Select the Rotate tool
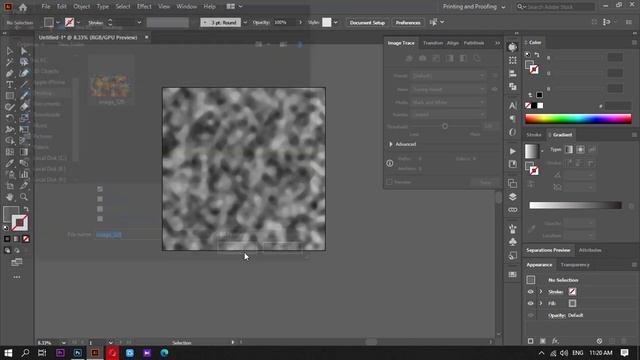This screenshot has width=640, height=360. [x=9, y=118]
